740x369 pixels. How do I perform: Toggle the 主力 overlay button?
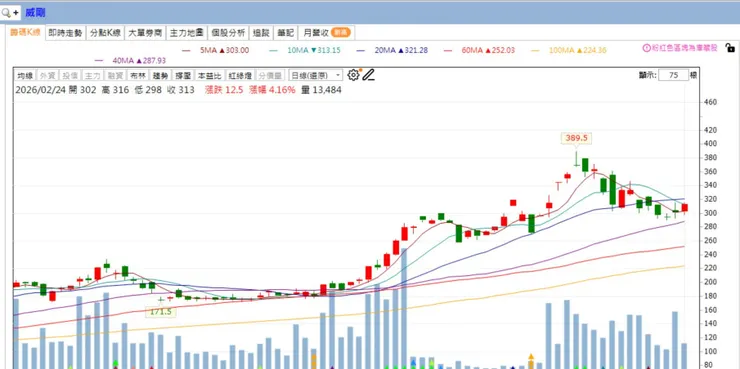[92, 75]
